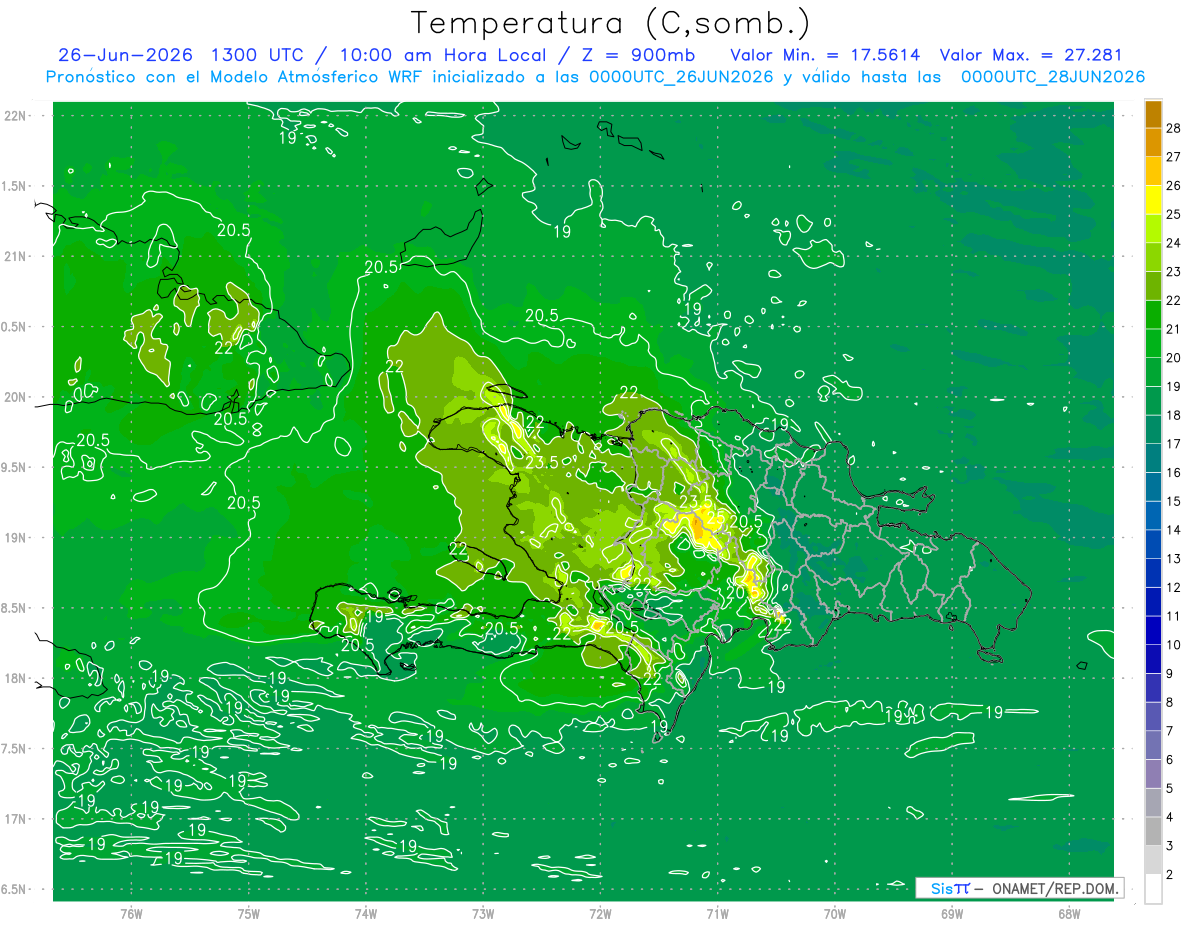Pick the bright yellow colorbar swatch between 25 and 26

[x=1153, y=199]
